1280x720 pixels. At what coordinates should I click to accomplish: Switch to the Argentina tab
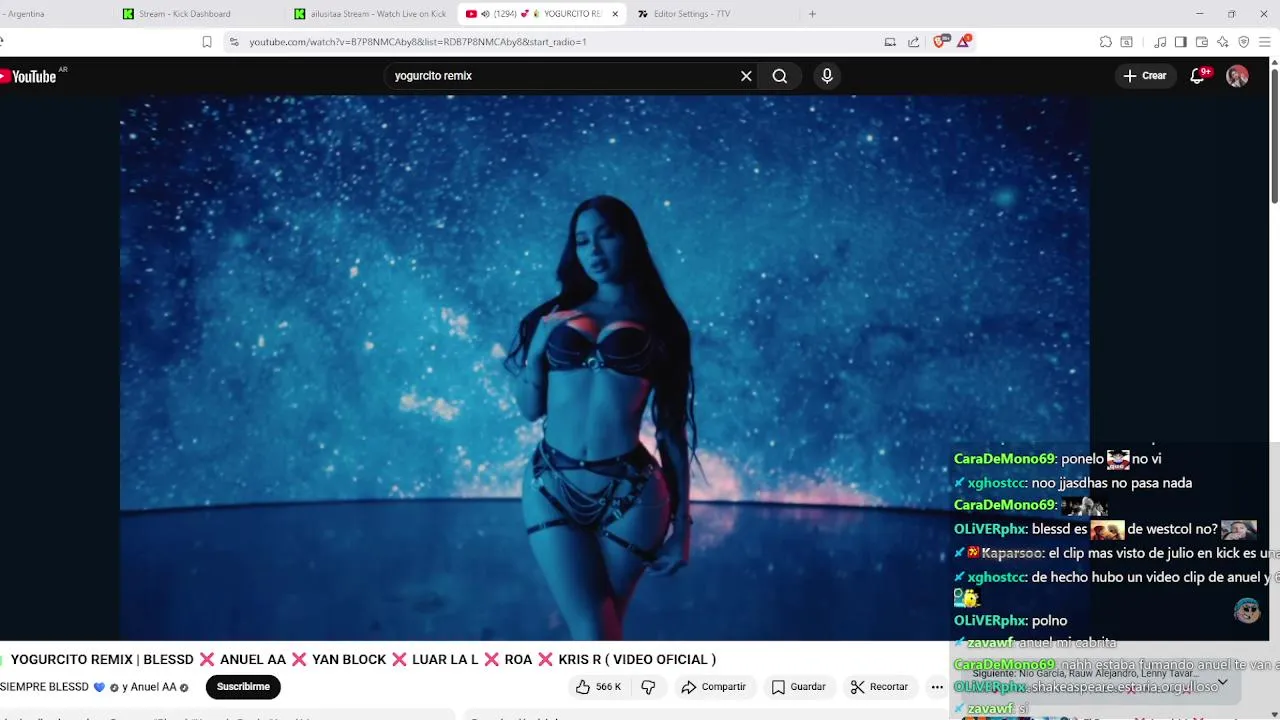(x=55, y=14)
